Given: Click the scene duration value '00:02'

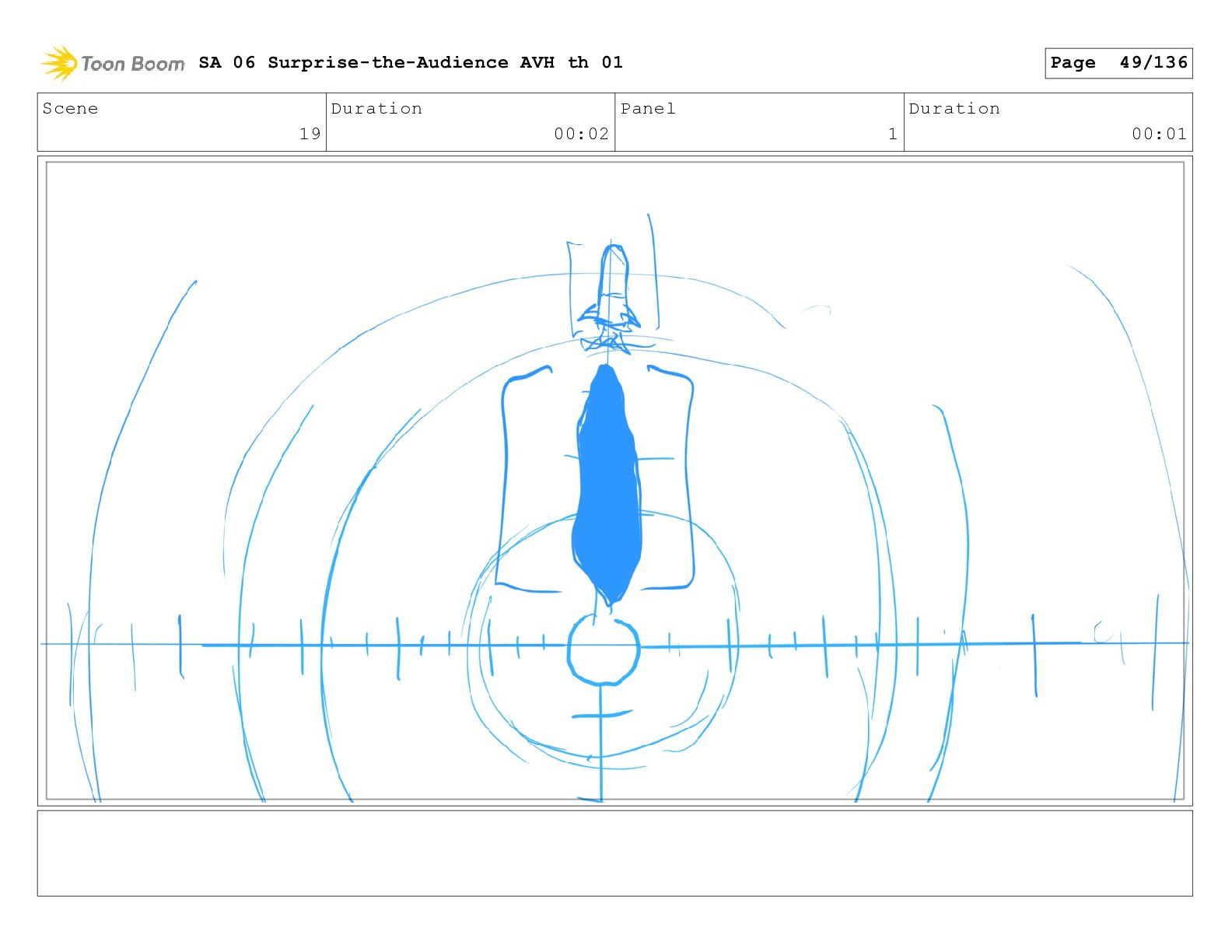Looking at the screenshot, I should (x=581, y=134).
